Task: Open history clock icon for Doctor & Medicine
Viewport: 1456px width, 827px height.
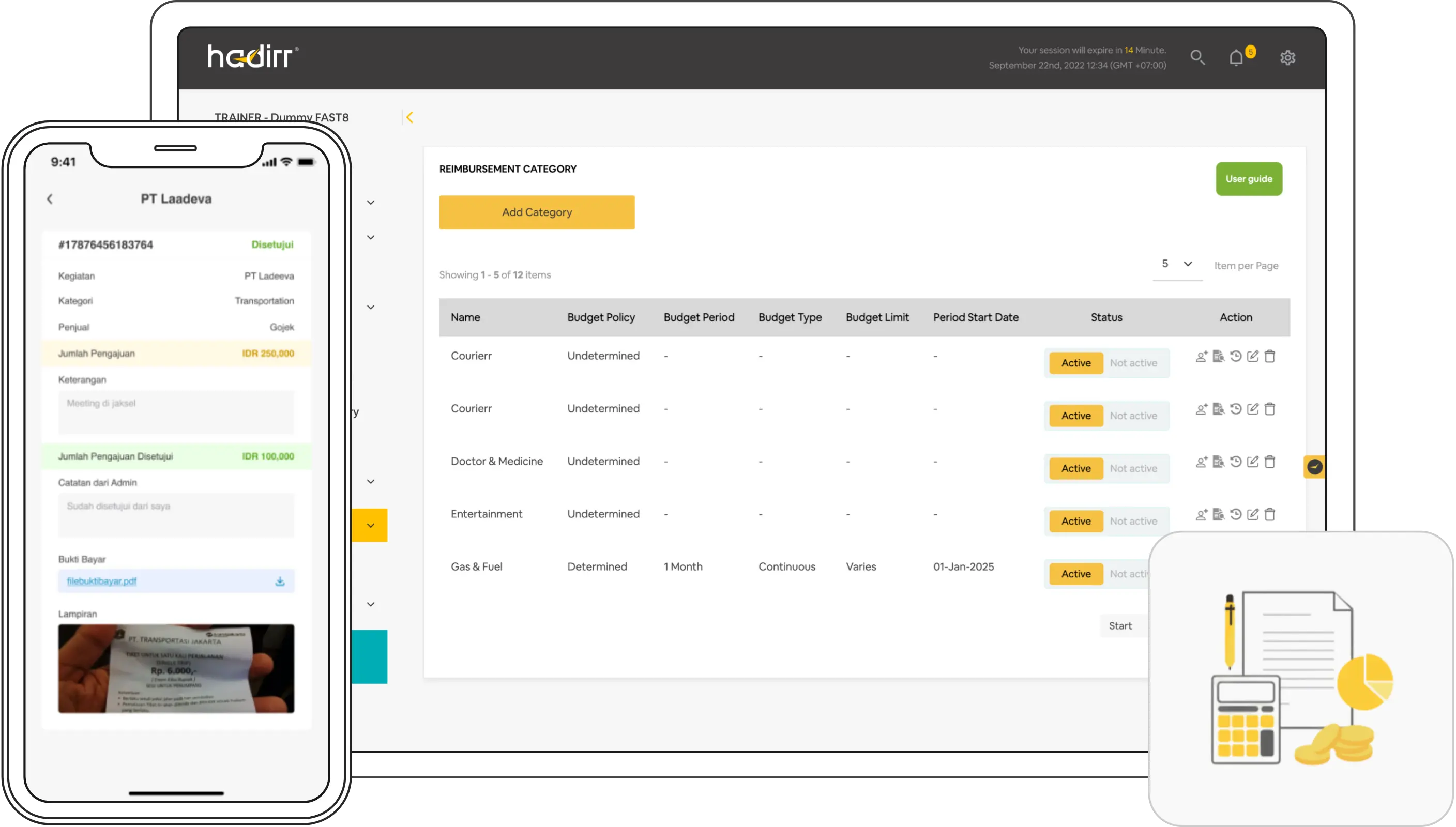Action: pos(1236,462)
